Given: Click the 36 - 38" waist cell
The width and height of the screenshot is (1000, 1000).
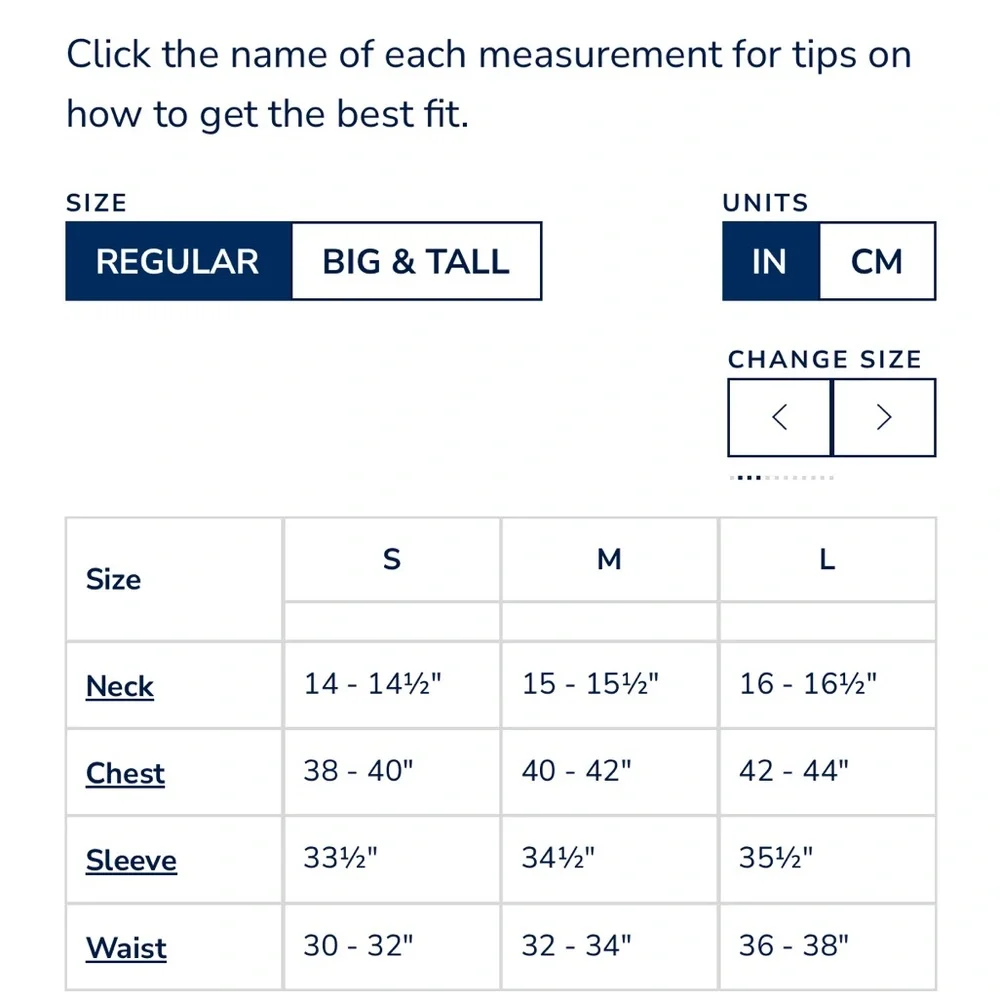Looking at the screenshot, I should tap(827, 946).
